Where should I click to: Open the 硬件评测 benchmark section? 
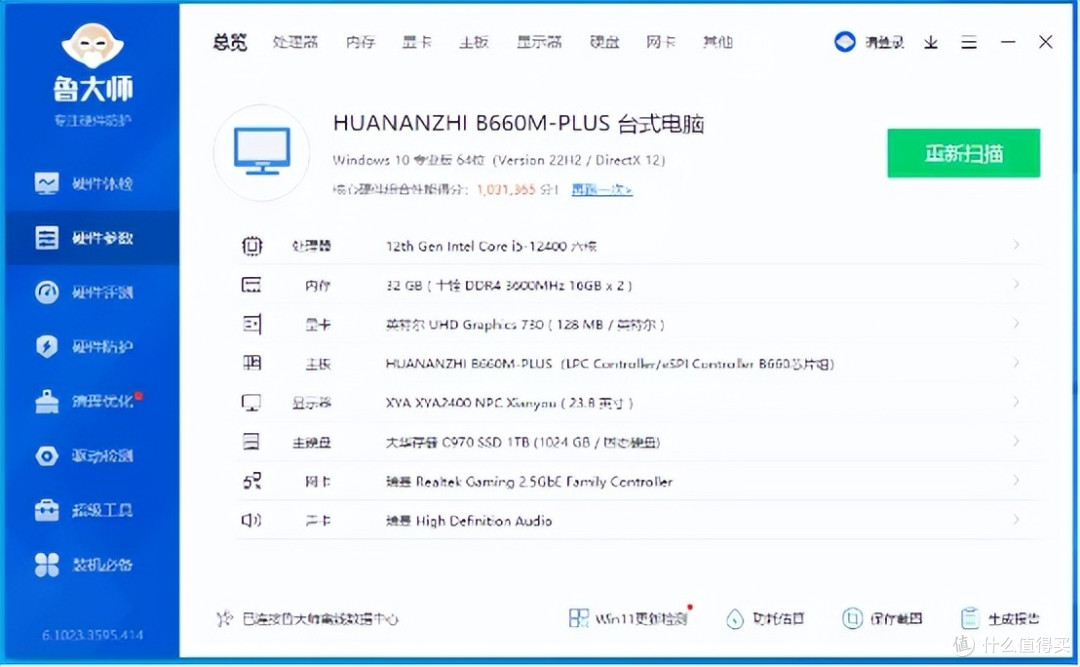(83, 292)
